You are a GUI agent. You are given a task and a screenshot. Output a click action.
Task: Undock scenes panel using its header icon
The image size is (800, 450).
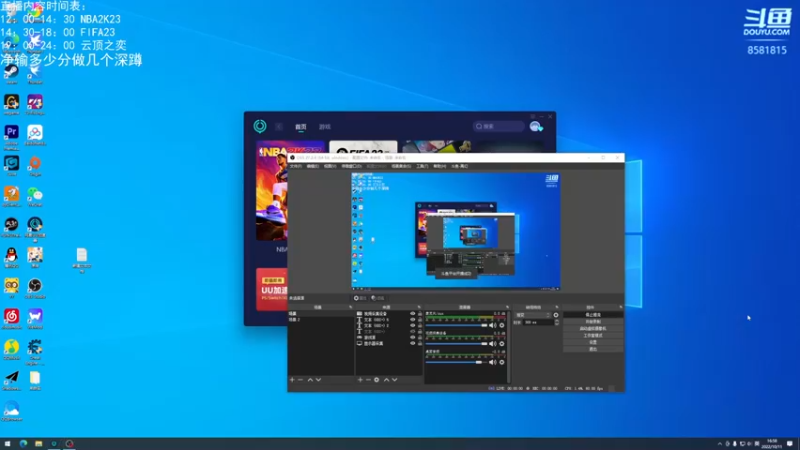click(x=351, y=307)
